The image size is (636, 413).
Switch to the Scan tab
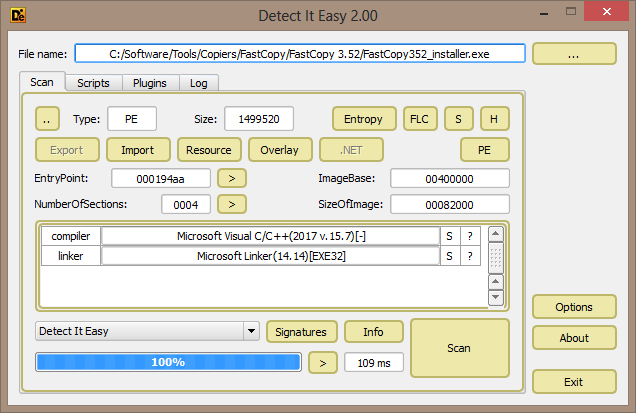(x=42, y=82)
